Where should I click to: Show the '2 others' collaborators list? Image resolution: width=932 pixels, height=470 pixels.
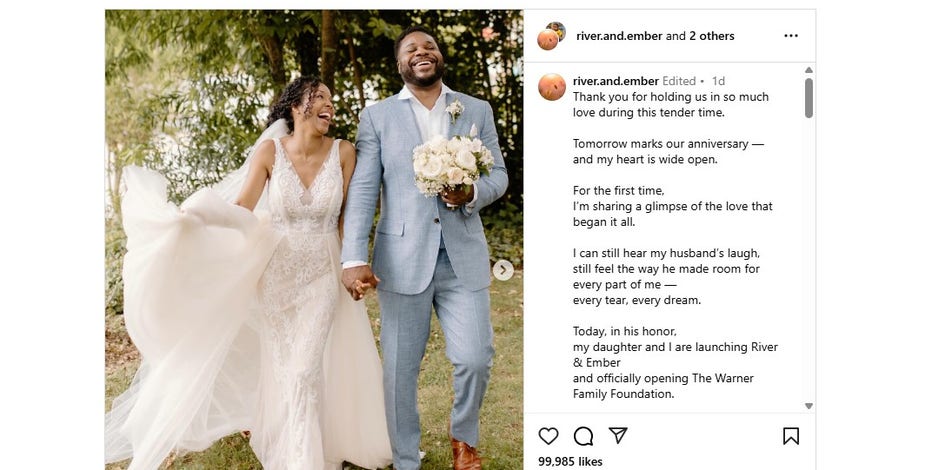click(711, 36)
